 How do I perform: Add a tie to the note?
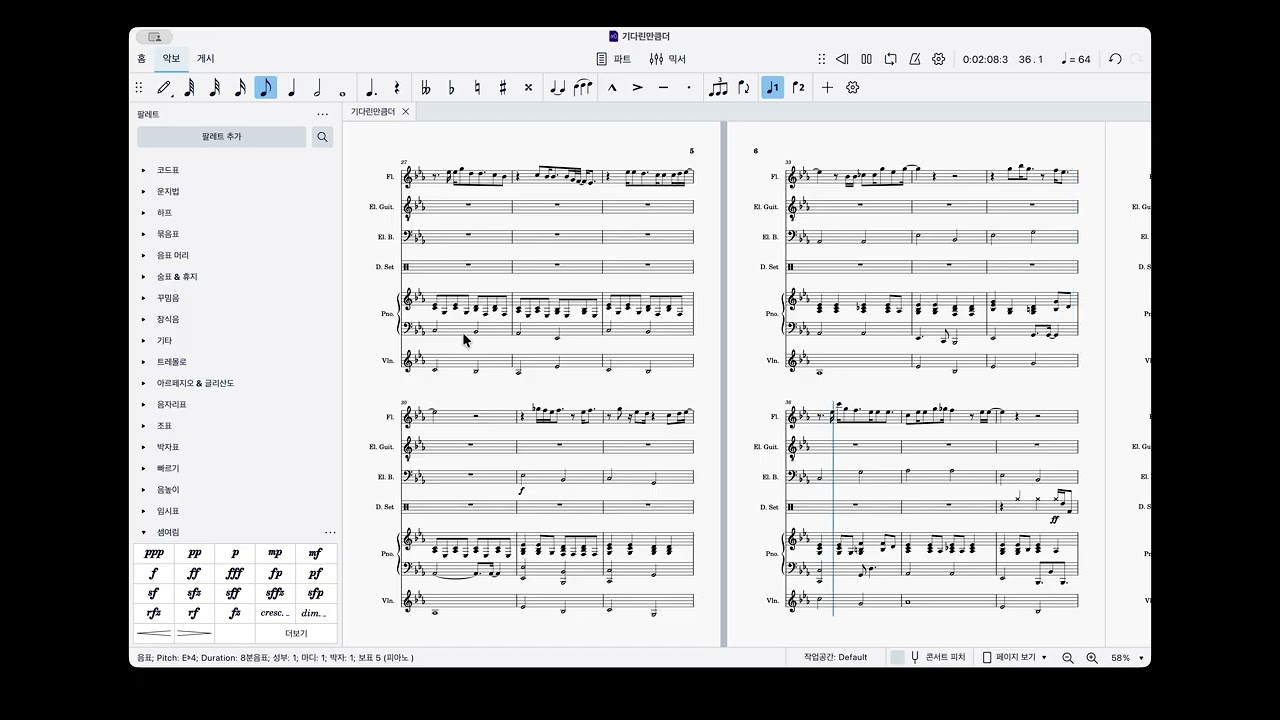558,88
